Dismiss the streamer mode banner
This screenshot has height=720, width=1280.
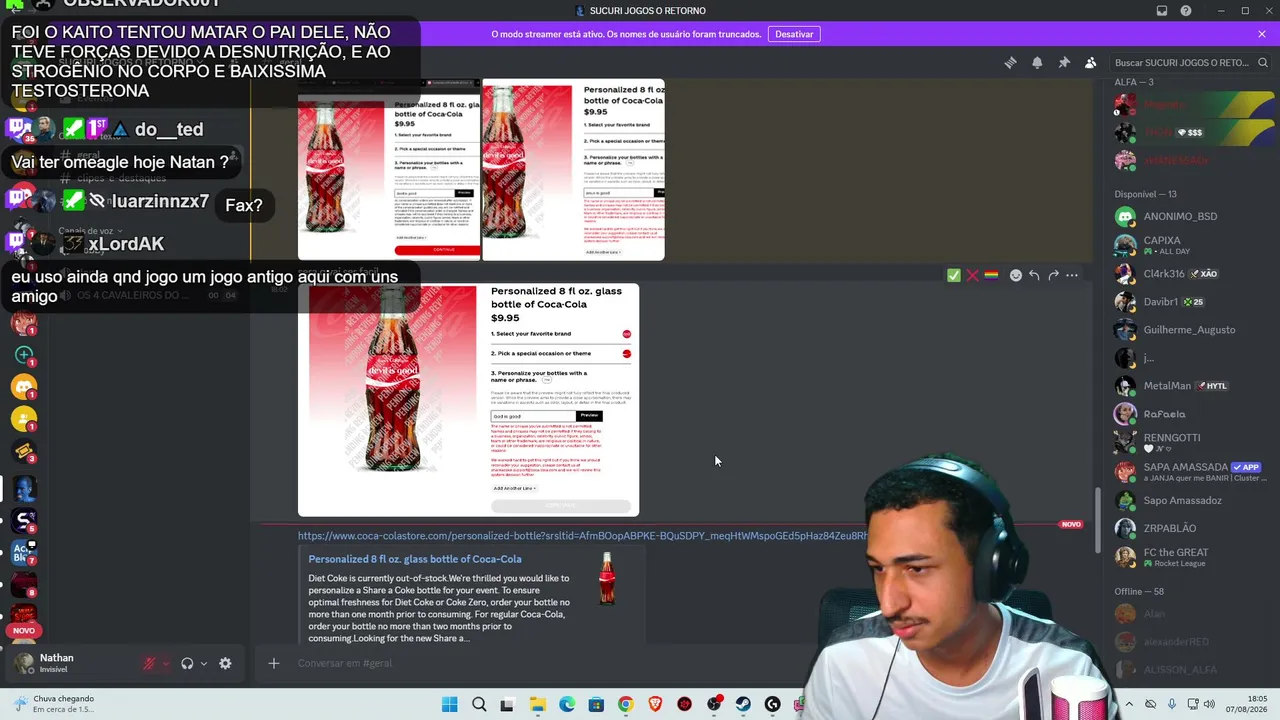pyautogui.click(x=1262, y=34)
